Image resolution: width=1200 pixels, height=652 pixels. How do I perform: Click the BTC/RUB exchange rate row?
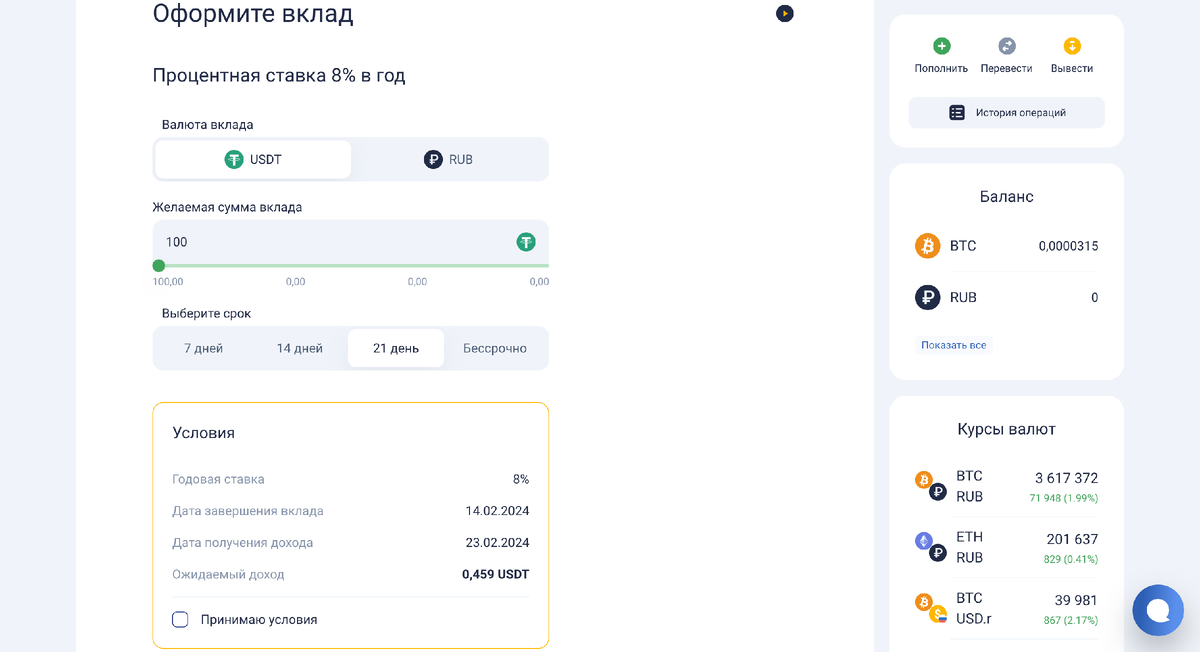click(x=1006, y=486)
